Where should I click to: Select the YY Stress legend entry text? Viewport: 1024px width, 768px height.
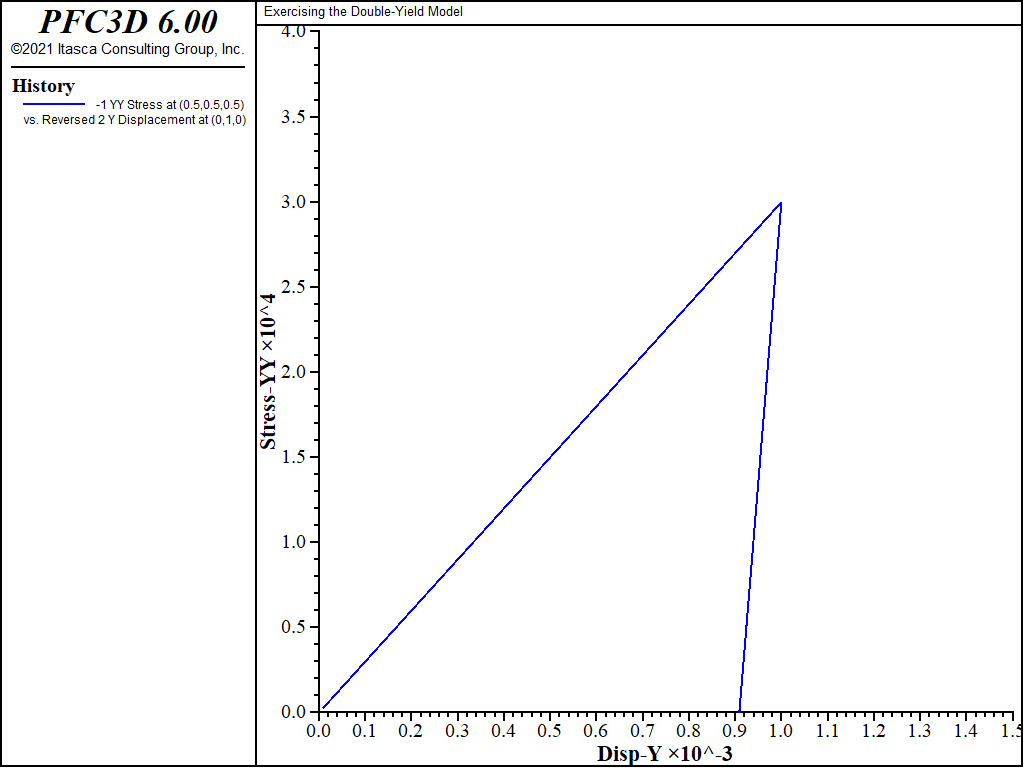coord(170,104)
